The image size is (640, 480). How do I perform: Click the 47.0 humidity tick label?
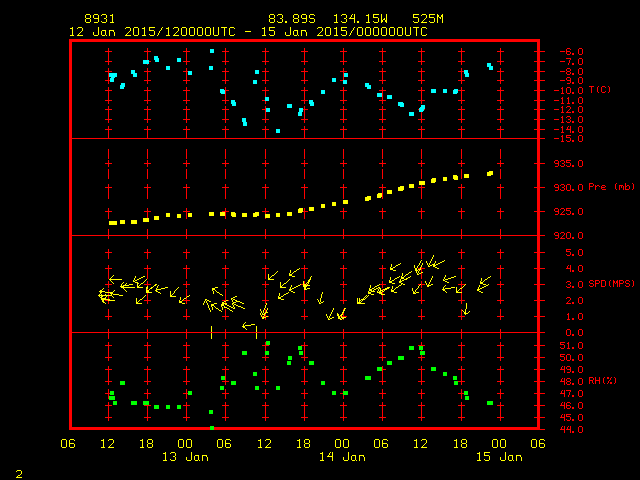[571, 394]
